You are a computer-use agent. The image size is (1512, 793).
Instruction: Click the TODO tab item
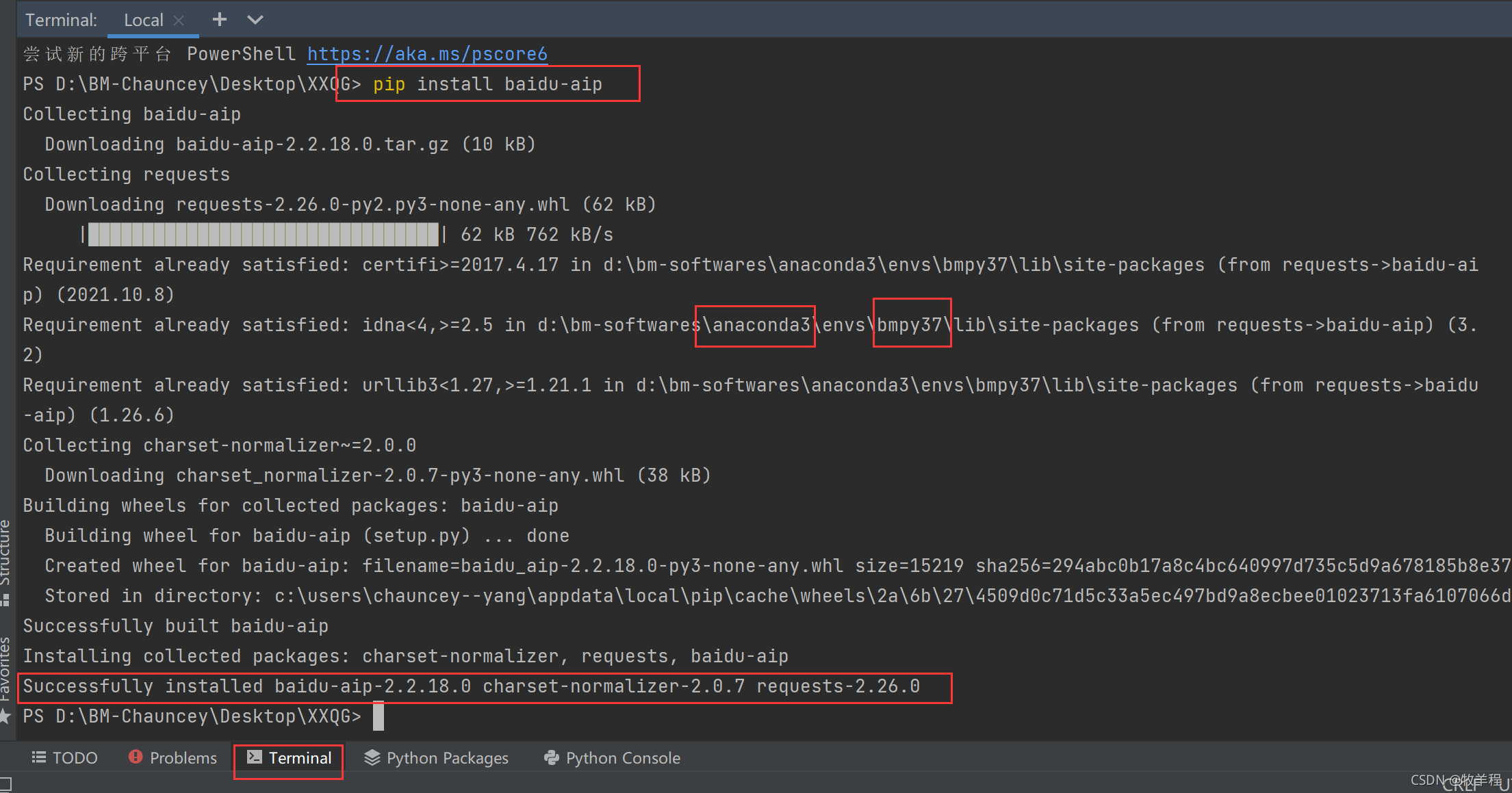point(57,757)
